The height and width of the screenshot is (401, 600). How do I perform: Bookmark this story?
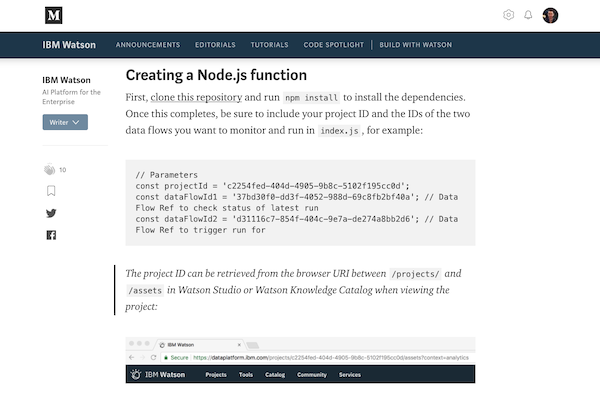51,191
